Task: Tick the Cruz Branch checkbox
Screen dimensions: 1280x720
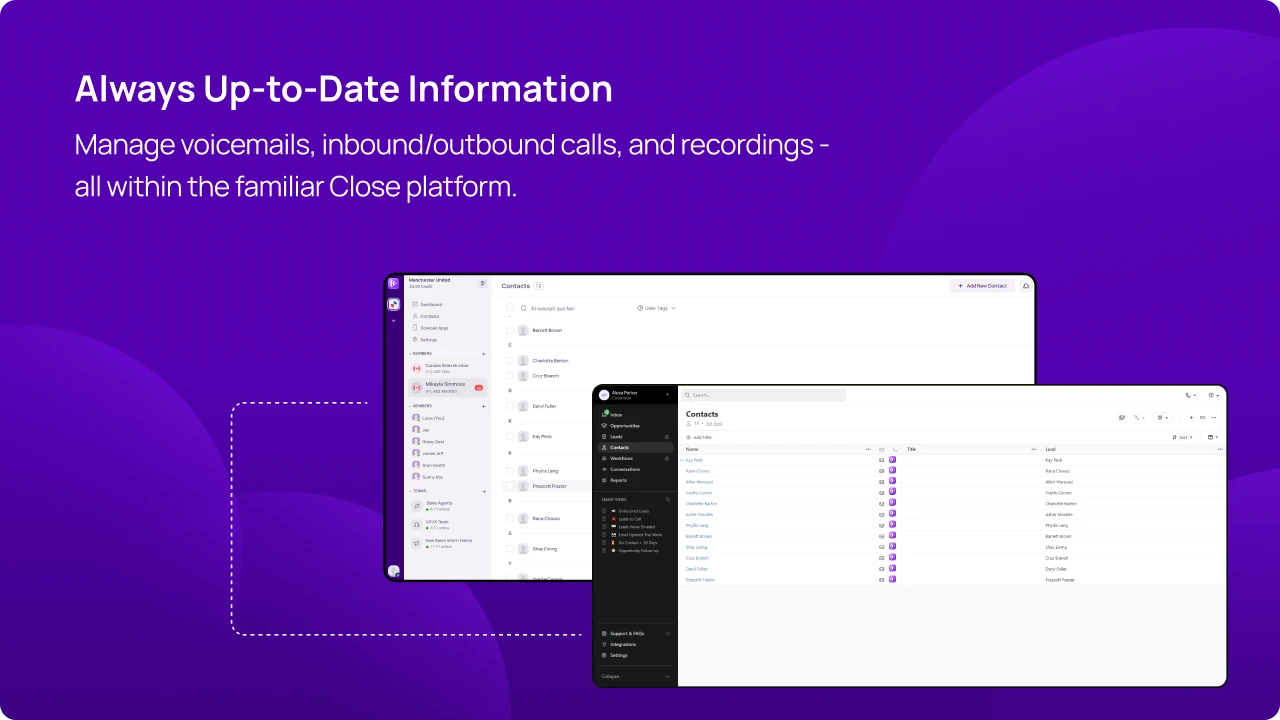Action: [x=510, y=376]
